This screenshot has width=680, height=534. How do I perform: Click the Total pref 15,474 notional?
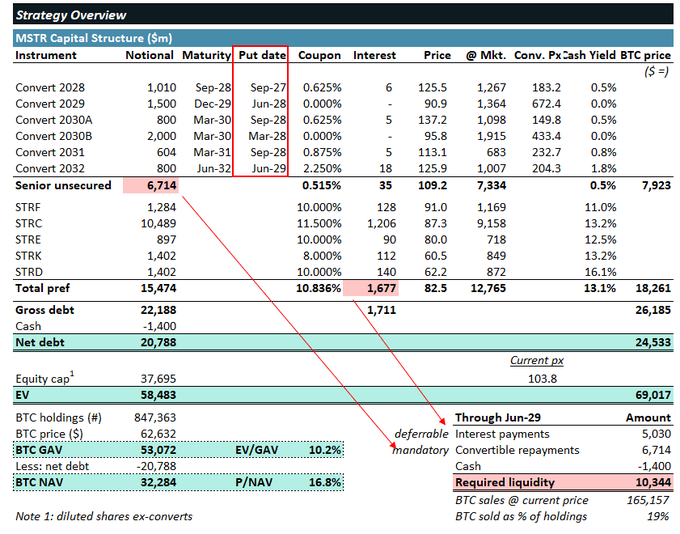pos(158,288)
